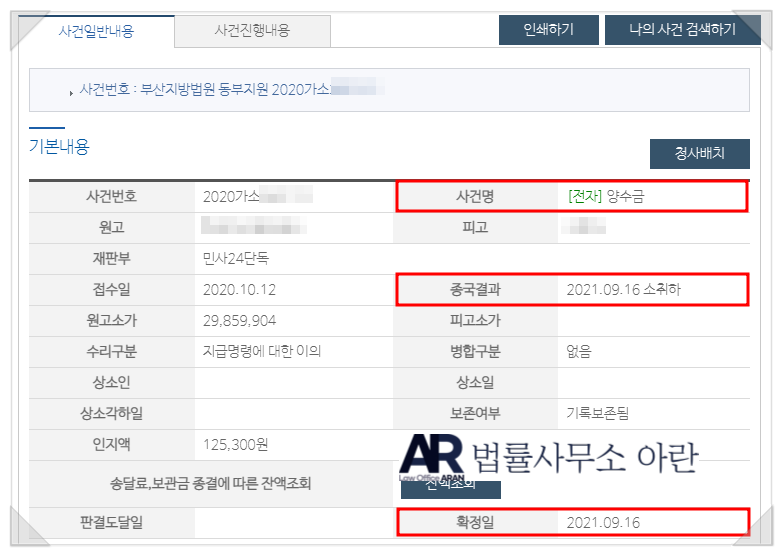783x556 pixels.
Task: Click the AR law office logo
Action: pyautogui.click(x=430, y=456)
